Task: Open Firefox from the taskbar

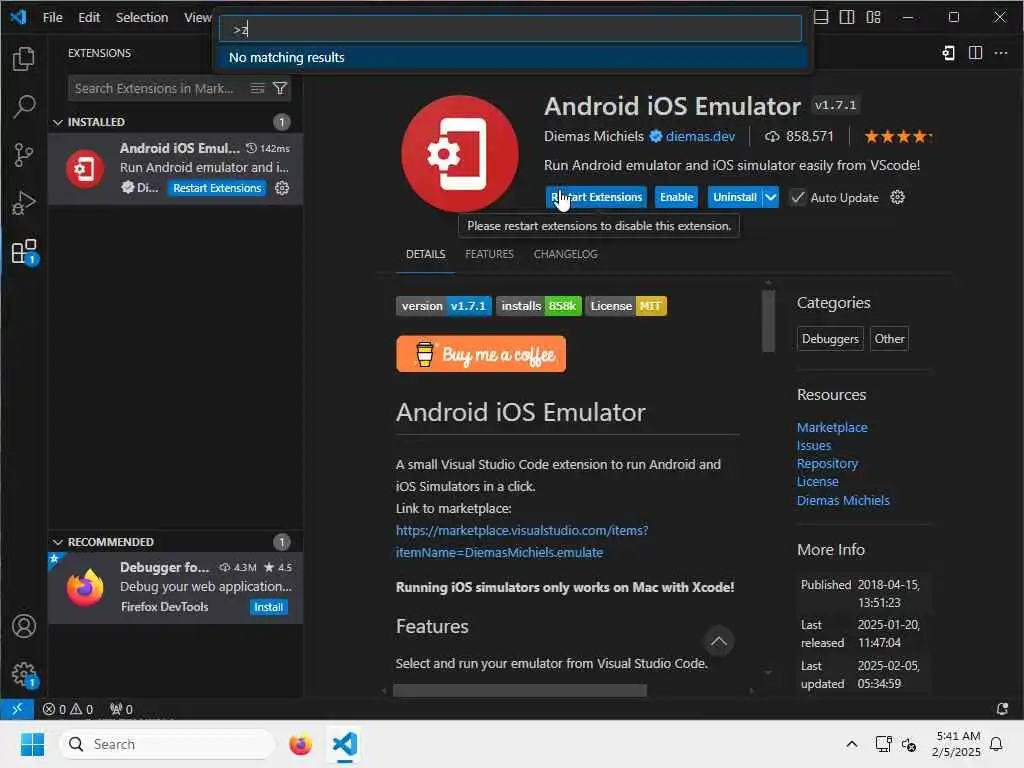Action: [x=300, y=744]
